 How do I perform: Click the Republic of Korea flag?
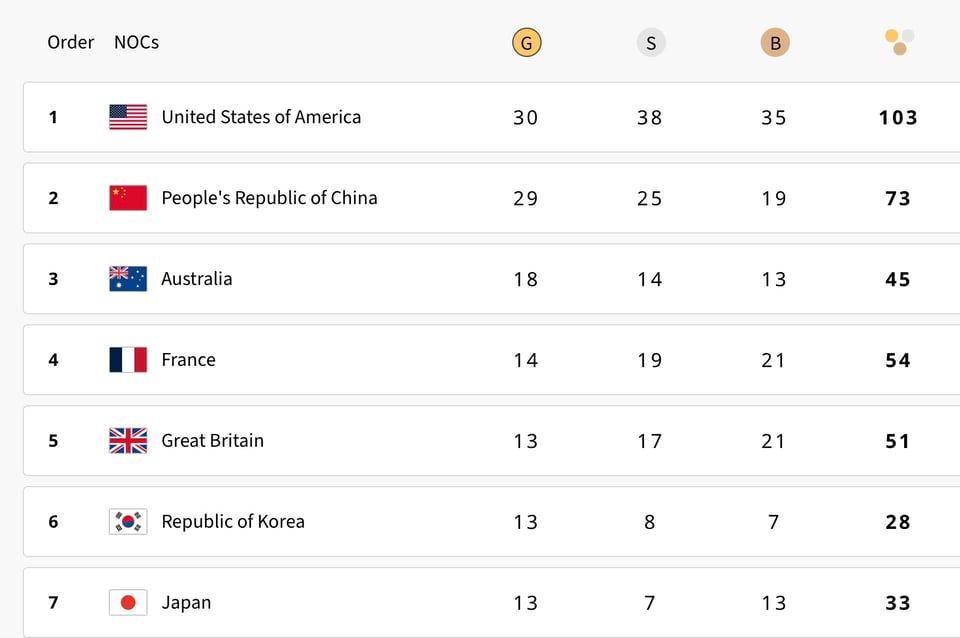click(x=128, y=522)
